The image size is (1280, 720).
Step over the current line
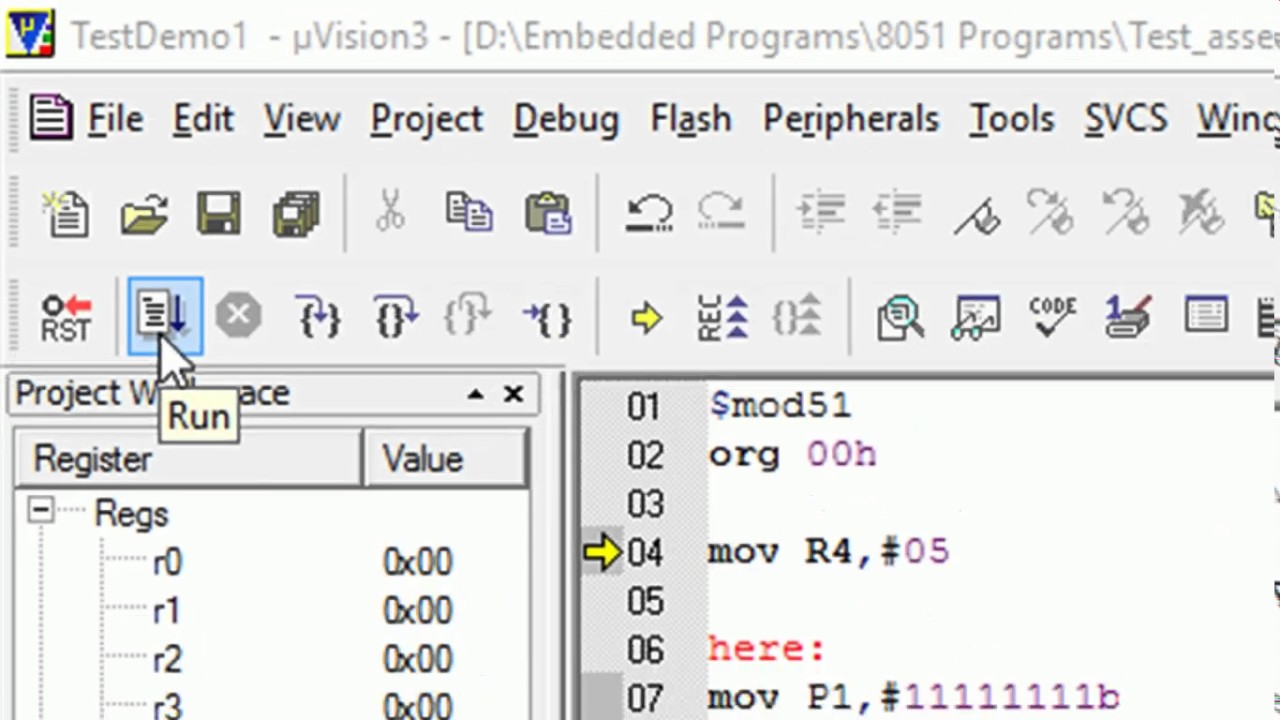click(x=396, y=318)
